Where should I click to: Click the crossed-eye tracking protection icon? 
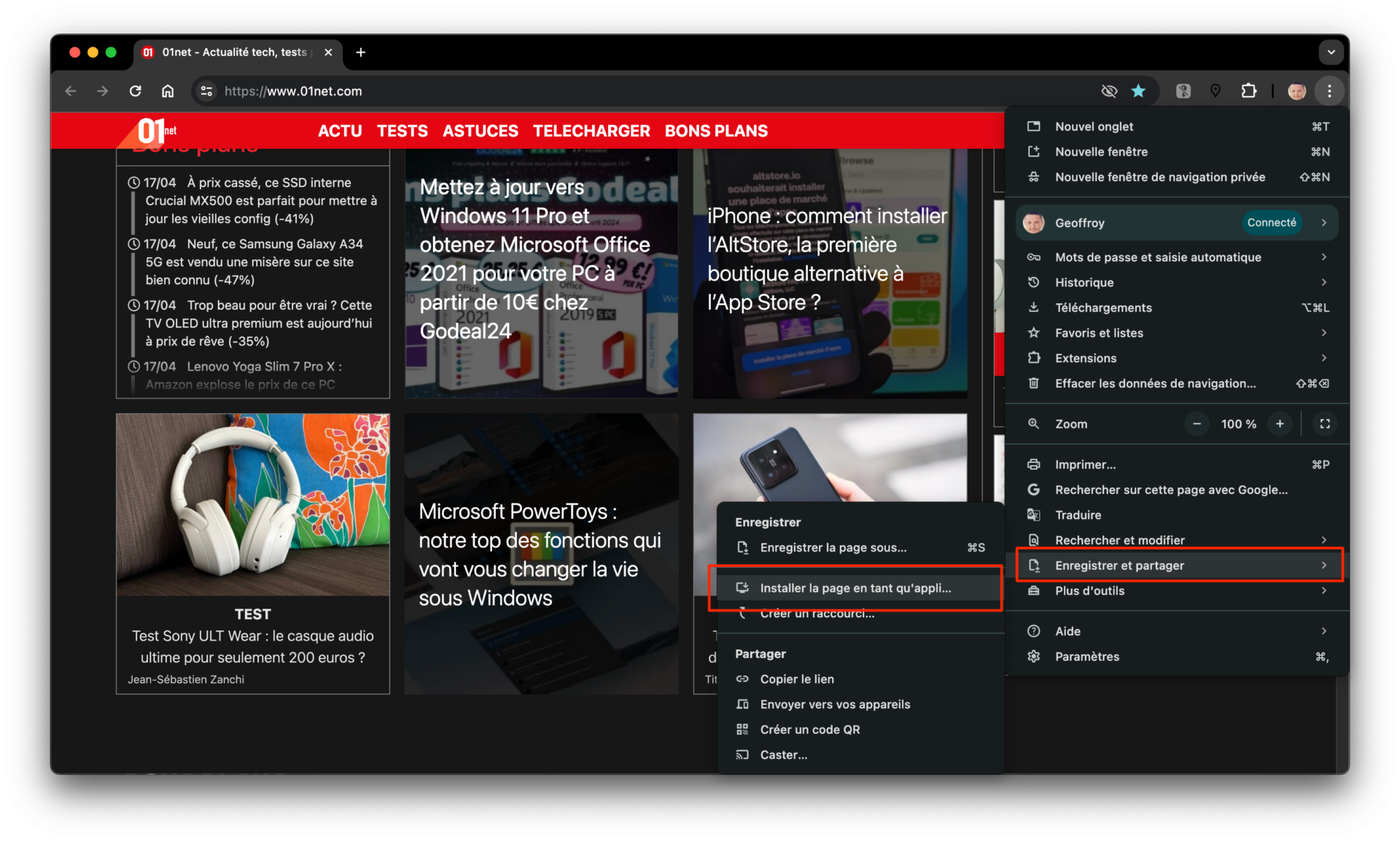[1109, 91]
